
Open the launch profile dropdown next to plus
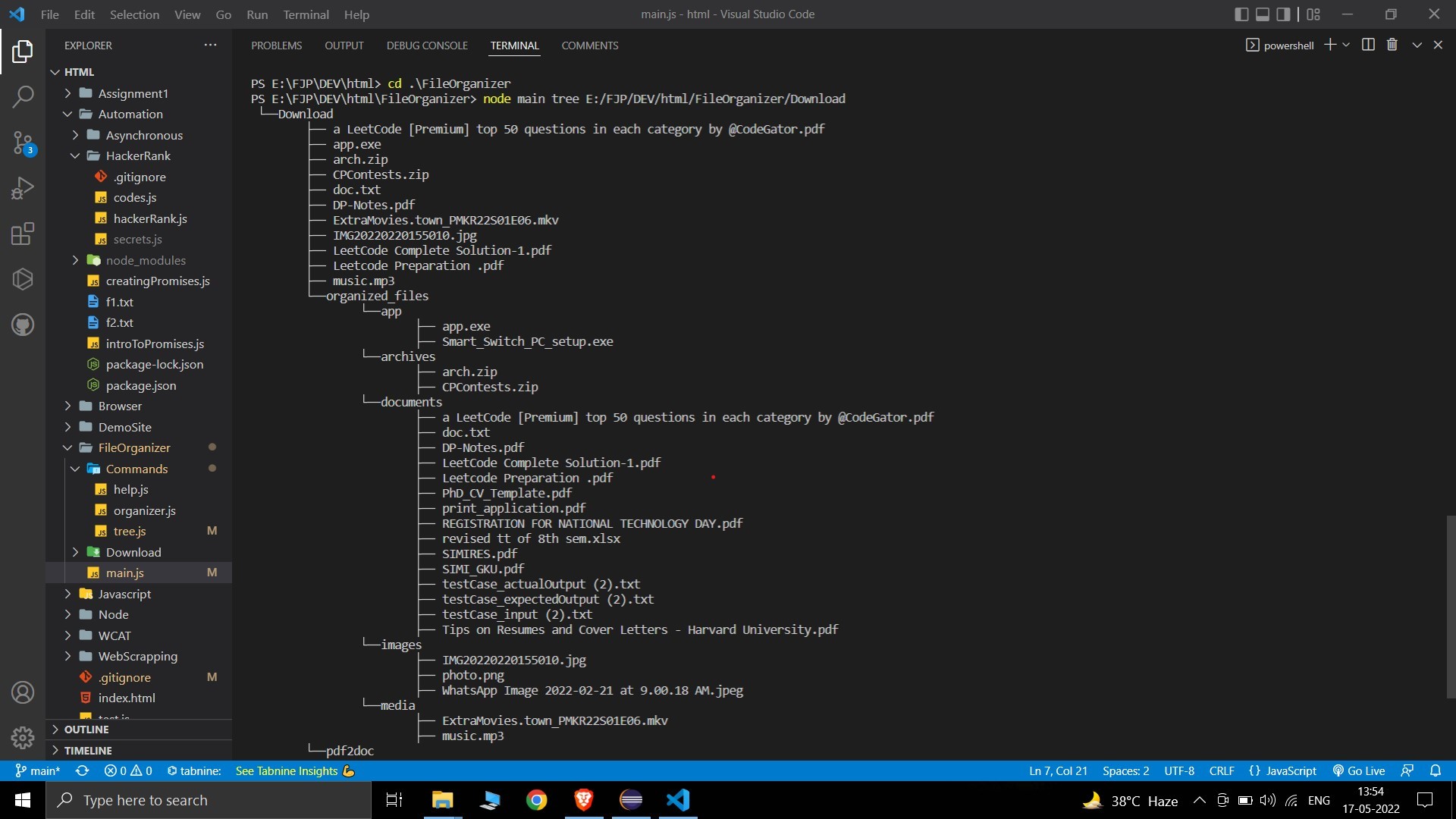1346,45
